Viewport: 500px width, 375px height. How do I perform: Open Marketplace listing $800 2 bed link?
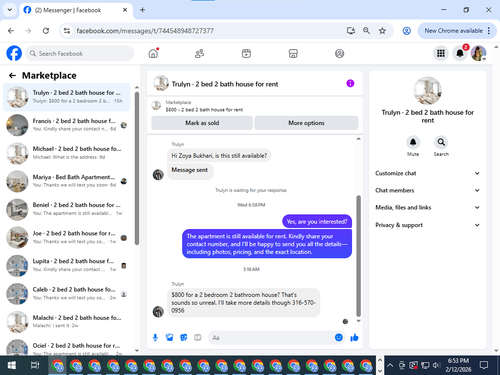click(x=204, y=110)
